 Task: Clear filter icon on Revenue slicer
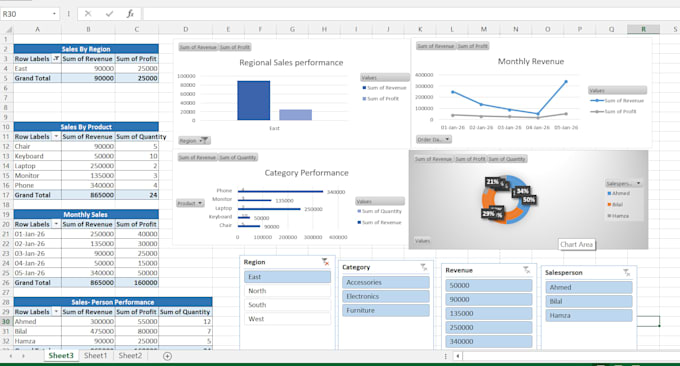[526, 270]
